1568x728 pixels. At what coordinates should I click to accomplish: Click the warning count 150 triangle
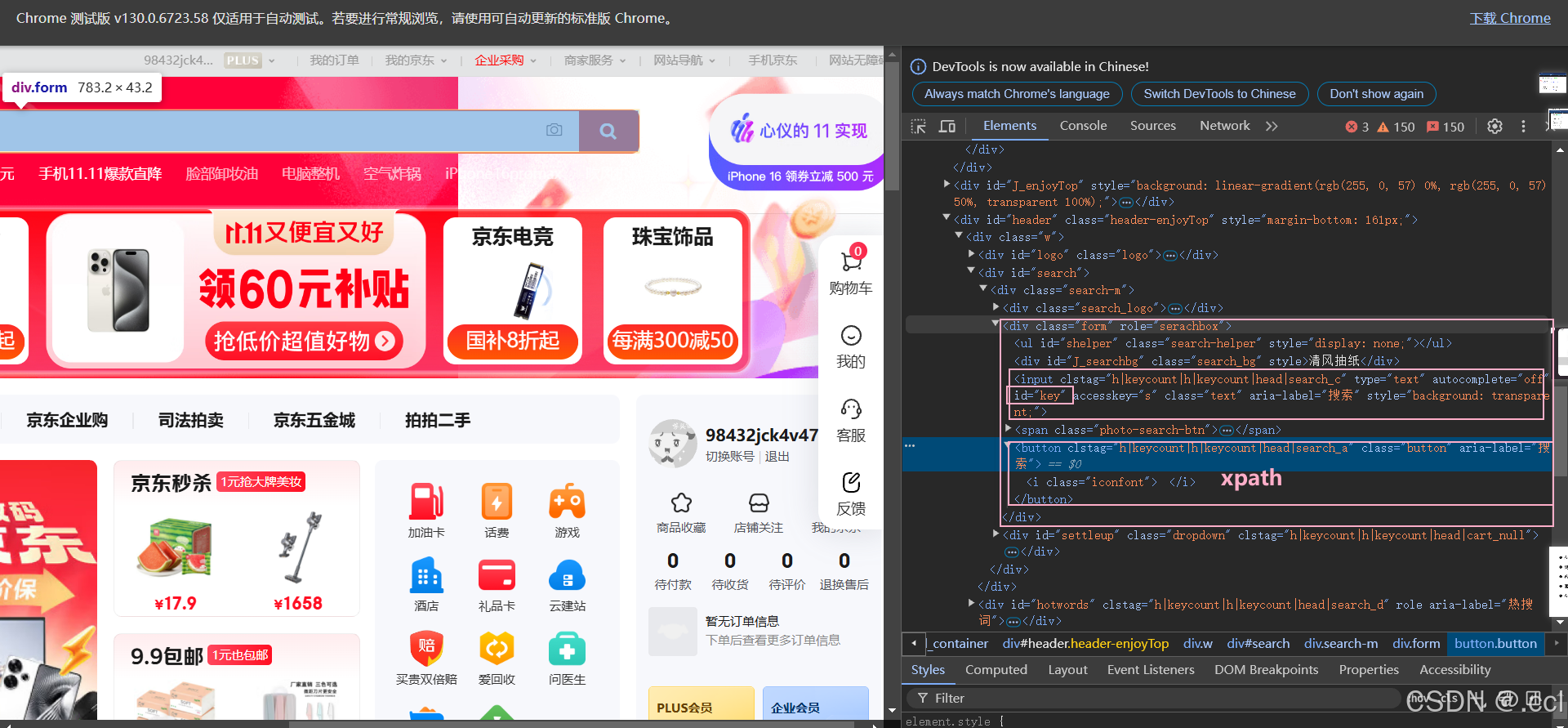pos(1396,127)
